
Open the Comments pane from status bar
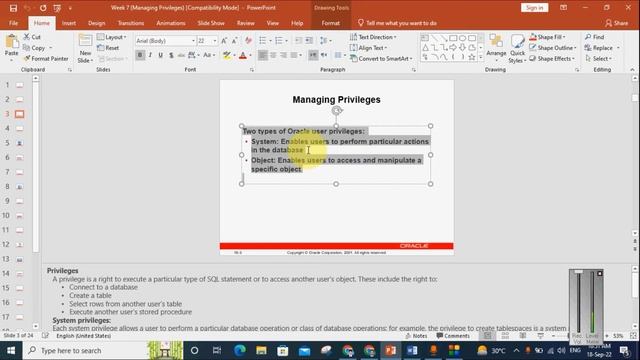(x=453, y=336)
